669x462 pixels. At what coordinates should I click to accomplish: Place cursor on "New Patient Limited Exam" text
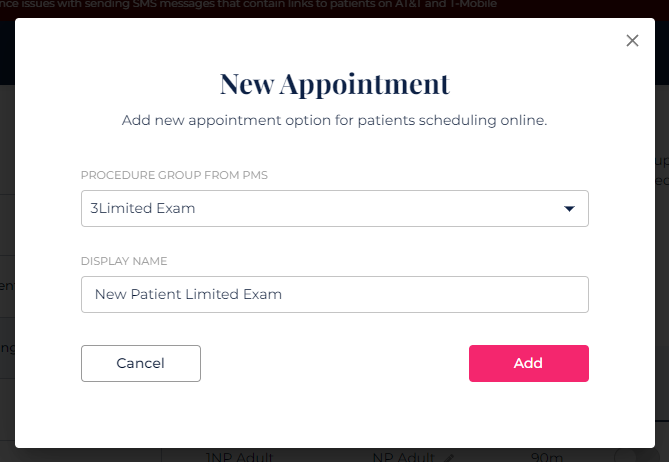coord(188,295)
